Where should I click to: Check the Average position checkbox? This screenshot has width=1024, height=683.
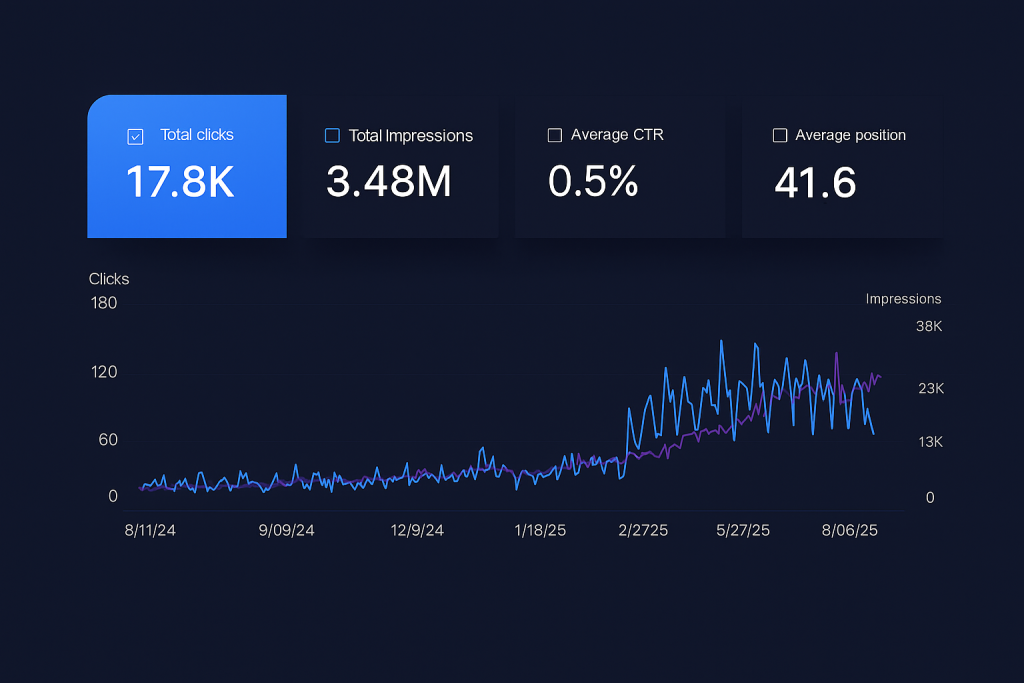779,135
